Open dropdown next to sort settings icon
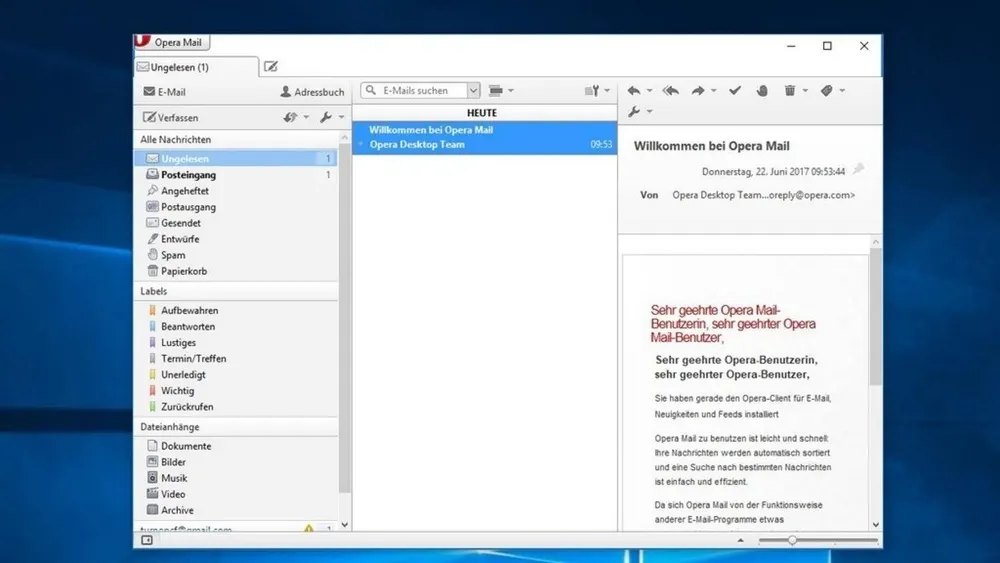This screenshot has width=1000, height=563. pos(607,91)
